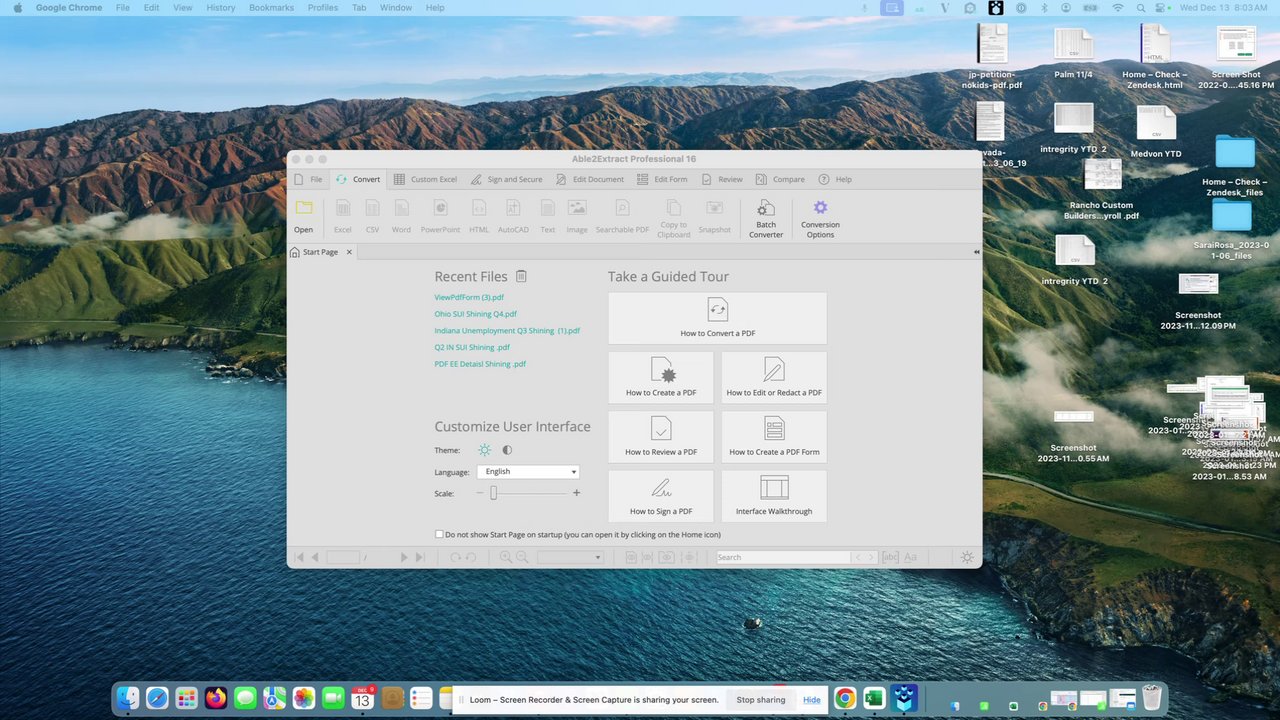Open the zoom level dropdown in bottom bar
Image resolution: width=1280 pixels, height=720 pixels.
pyautogui.click(x=570, y=557)
